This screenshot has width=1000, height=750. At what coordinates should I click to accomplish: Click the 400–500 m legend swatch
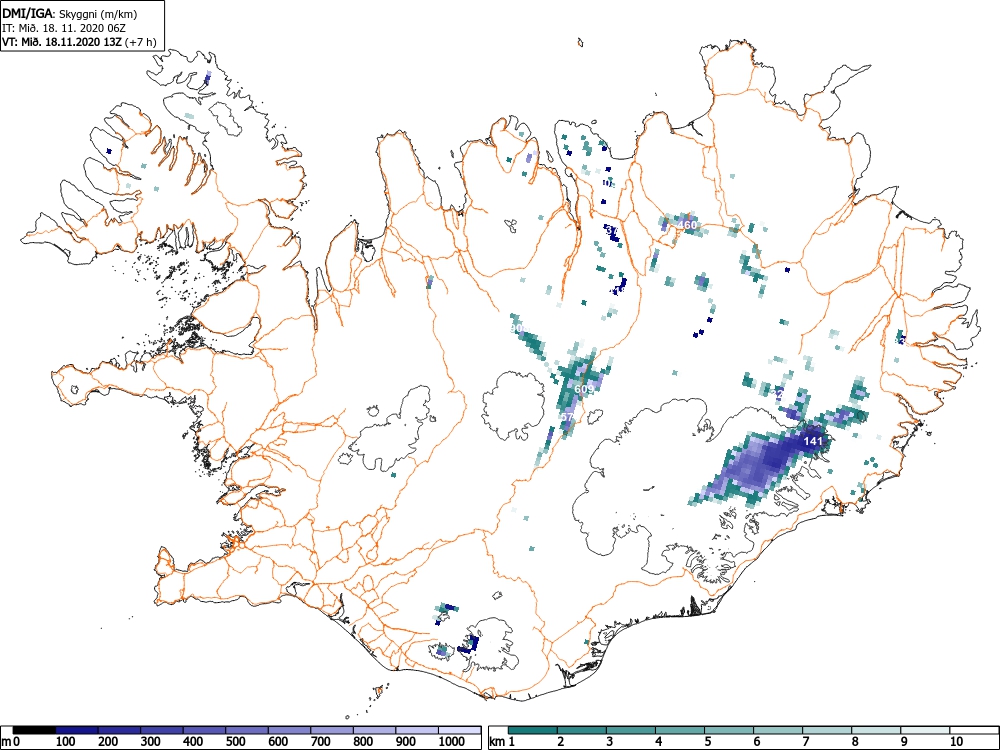click(x=204, y=730)
